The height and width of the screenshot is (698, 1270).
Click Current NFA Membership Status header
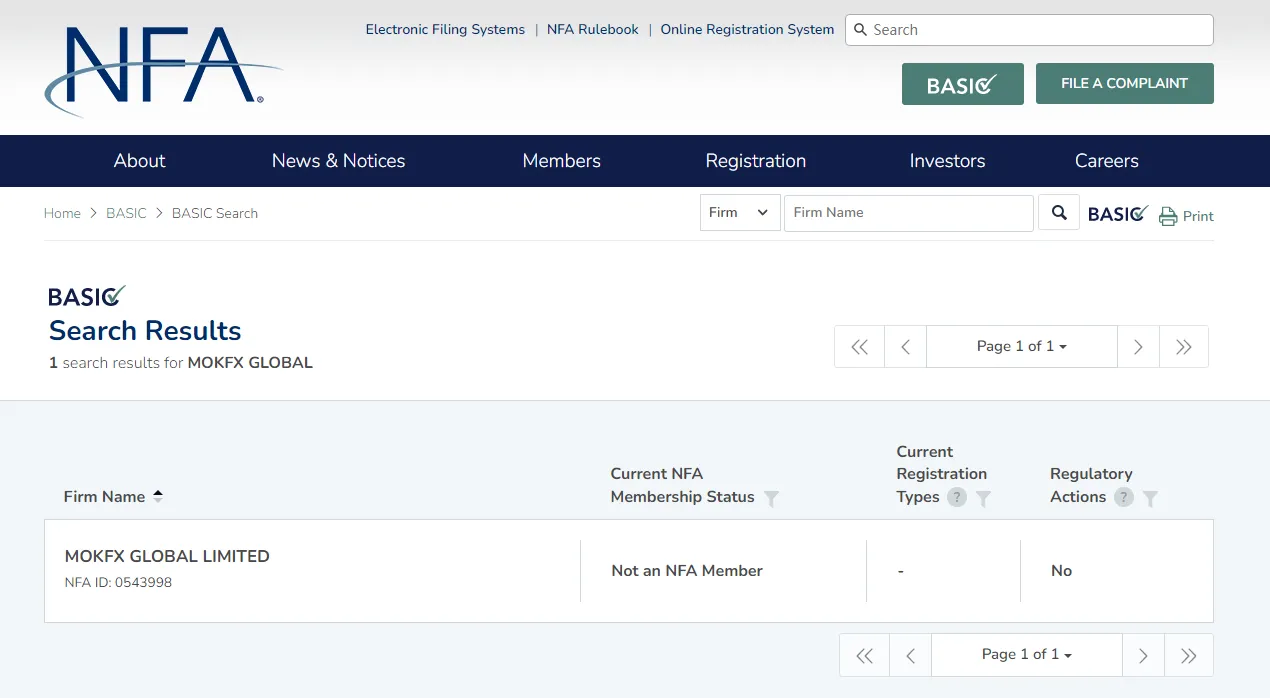[683, 486]
